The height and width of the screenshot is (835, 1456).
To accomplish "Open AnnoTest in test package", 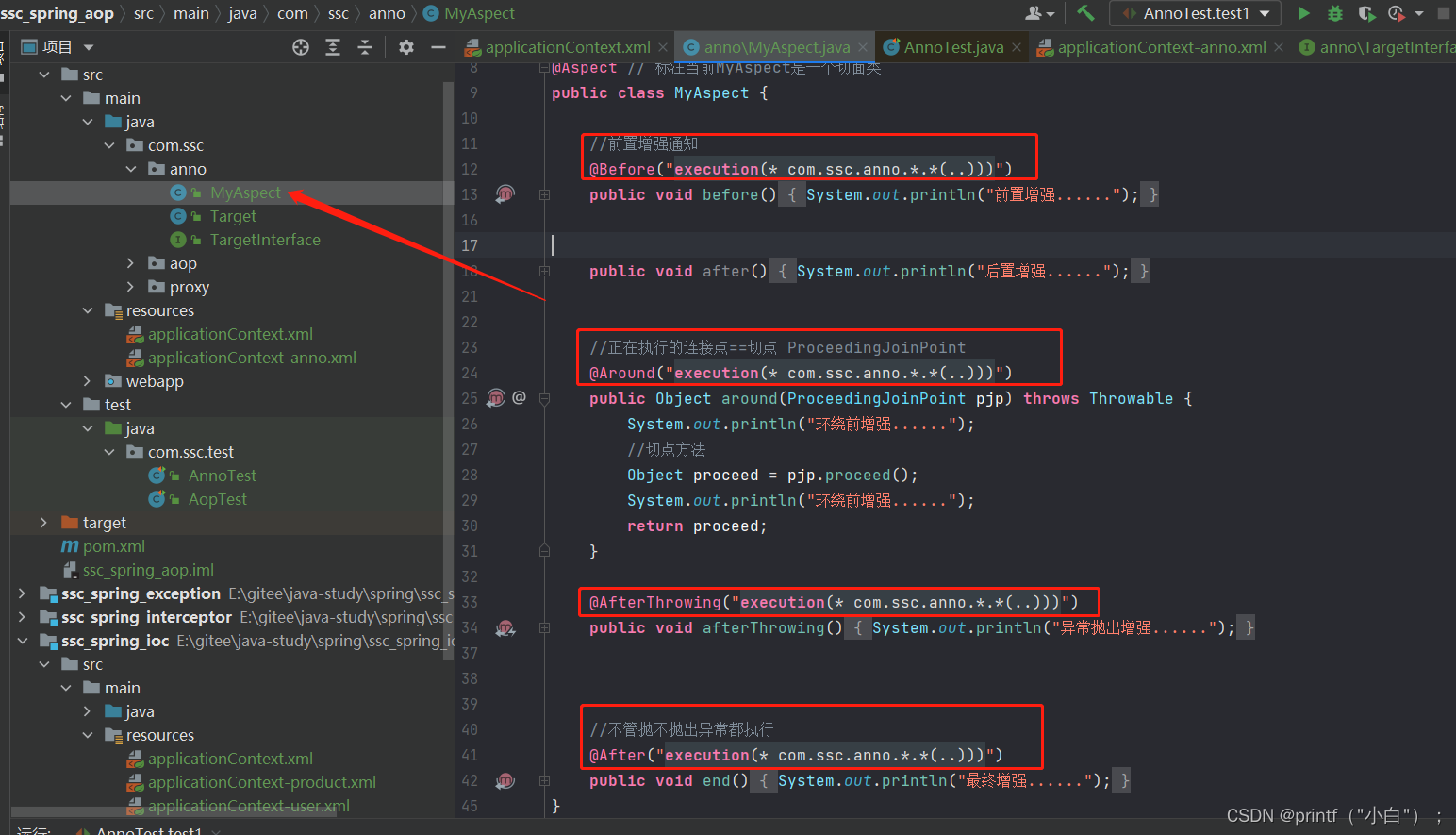I will click(x=222, y=476).
